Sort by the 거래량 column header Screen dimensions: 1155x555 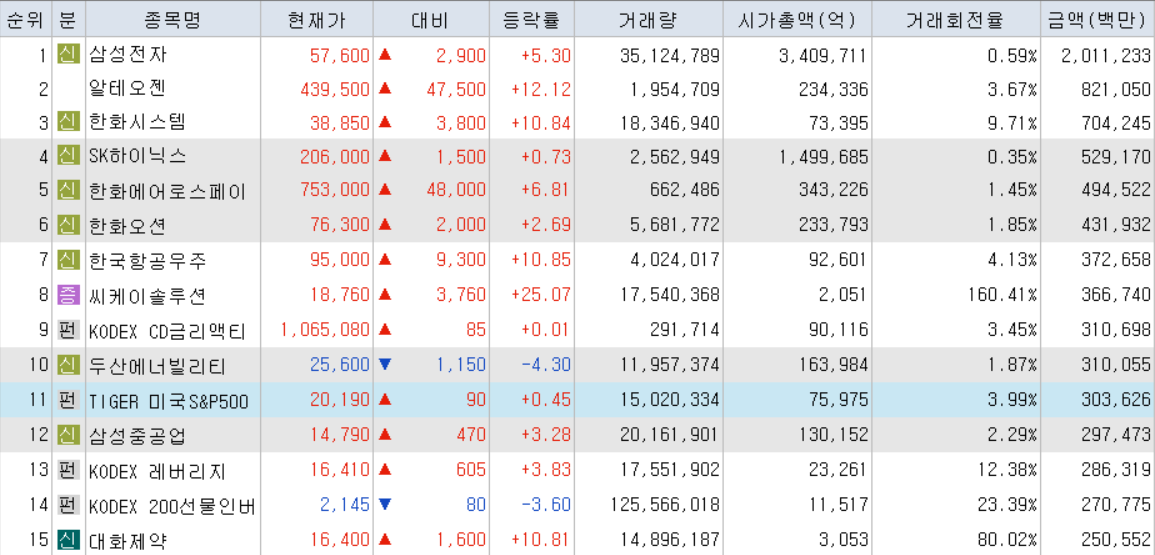point(649,20)
